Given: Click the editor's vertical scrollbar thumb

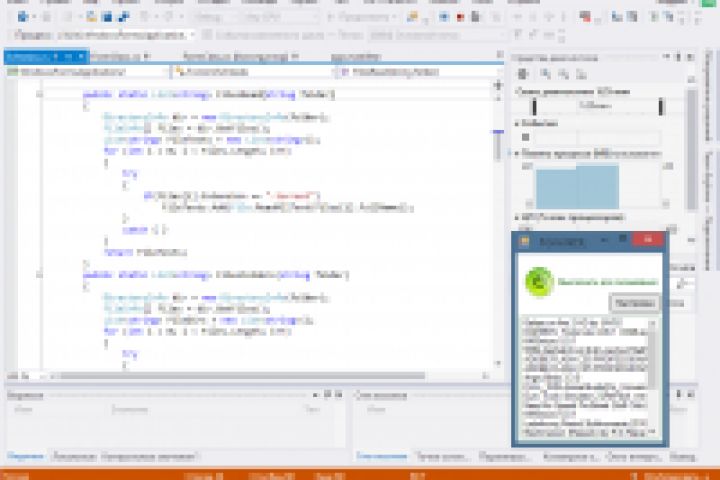Looking at the screenshot, I should coord(498,146).
